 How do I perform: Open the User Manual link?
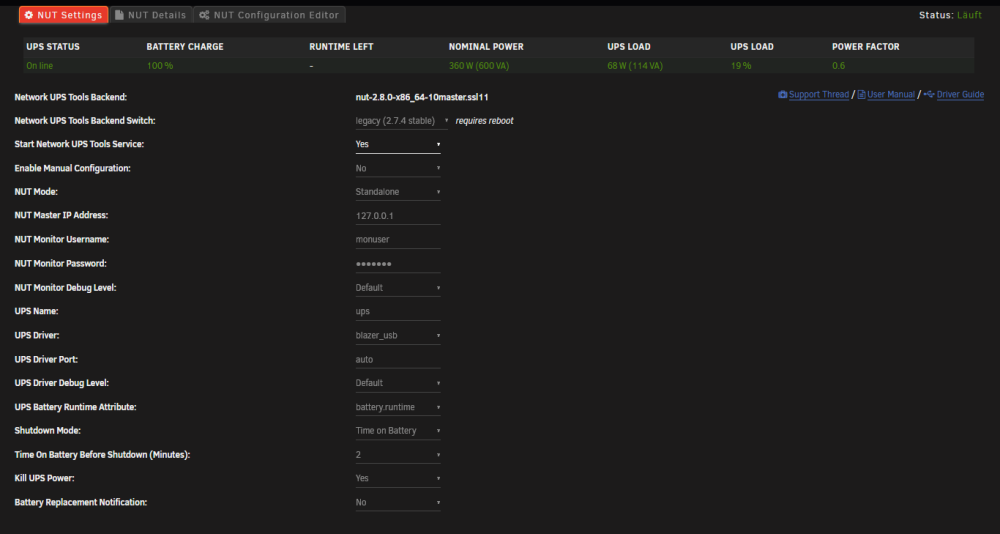pos(891,94)
